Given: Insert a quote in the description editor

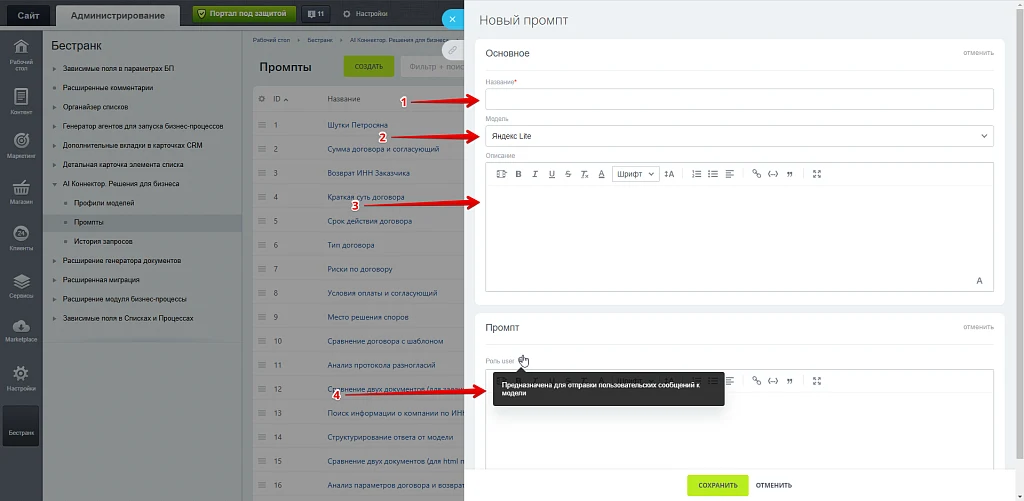Looking at the screenshot, I should 790,174.
